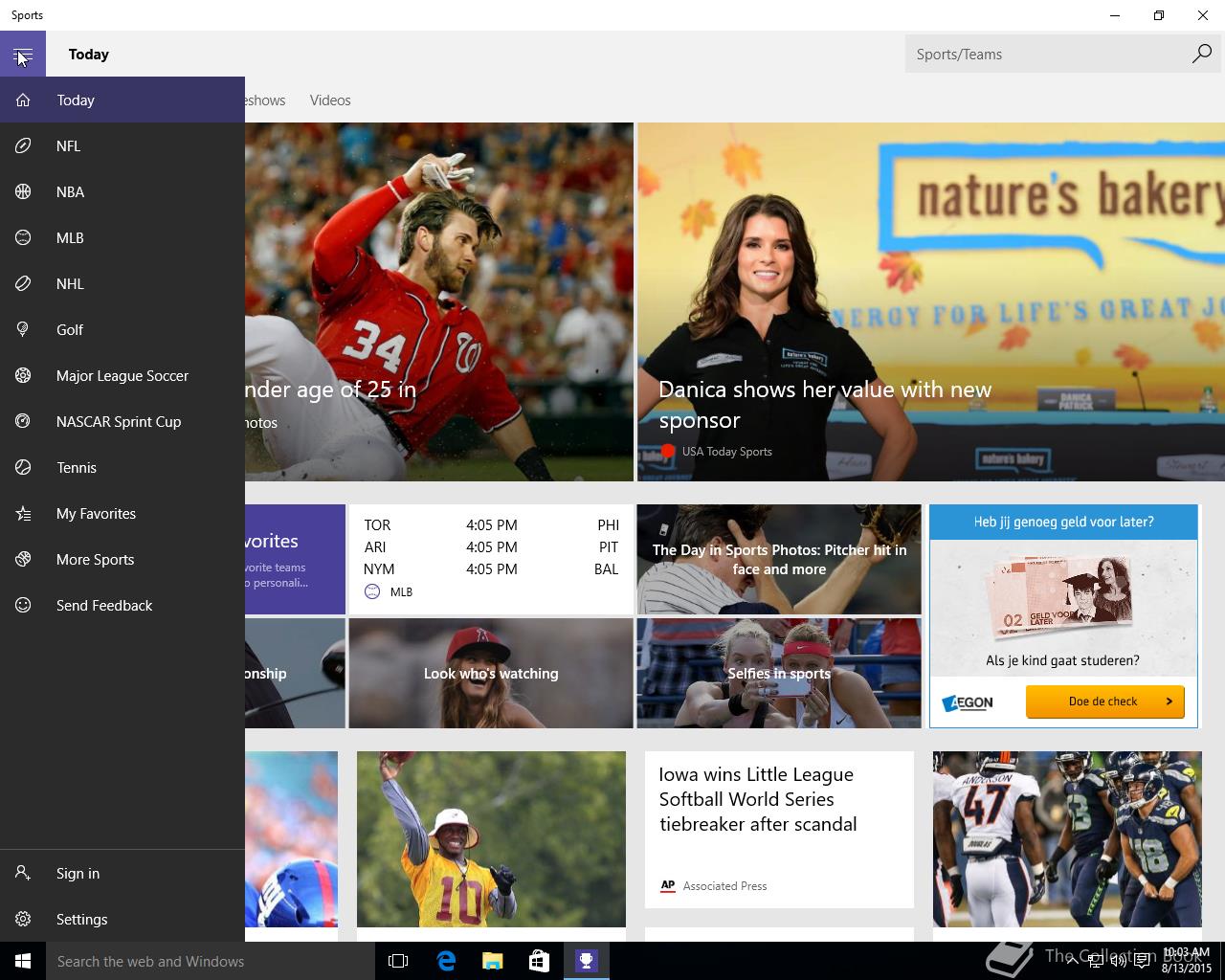This screenshot has height=980, width=1225.
Task: Click the My Favorites star icon
Action: pyautogui.click(x=23, y=513)
